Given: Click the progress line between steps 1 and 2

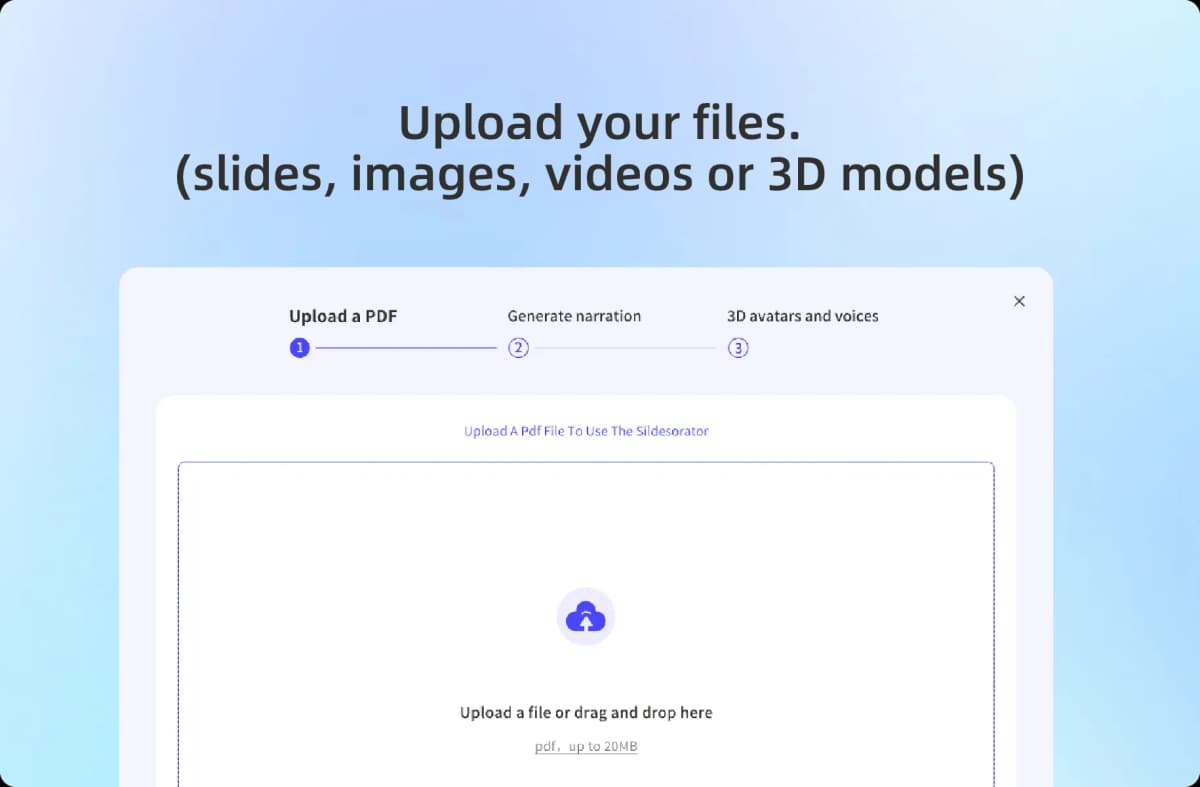Looking at the screenshot, I should [410, 347].
